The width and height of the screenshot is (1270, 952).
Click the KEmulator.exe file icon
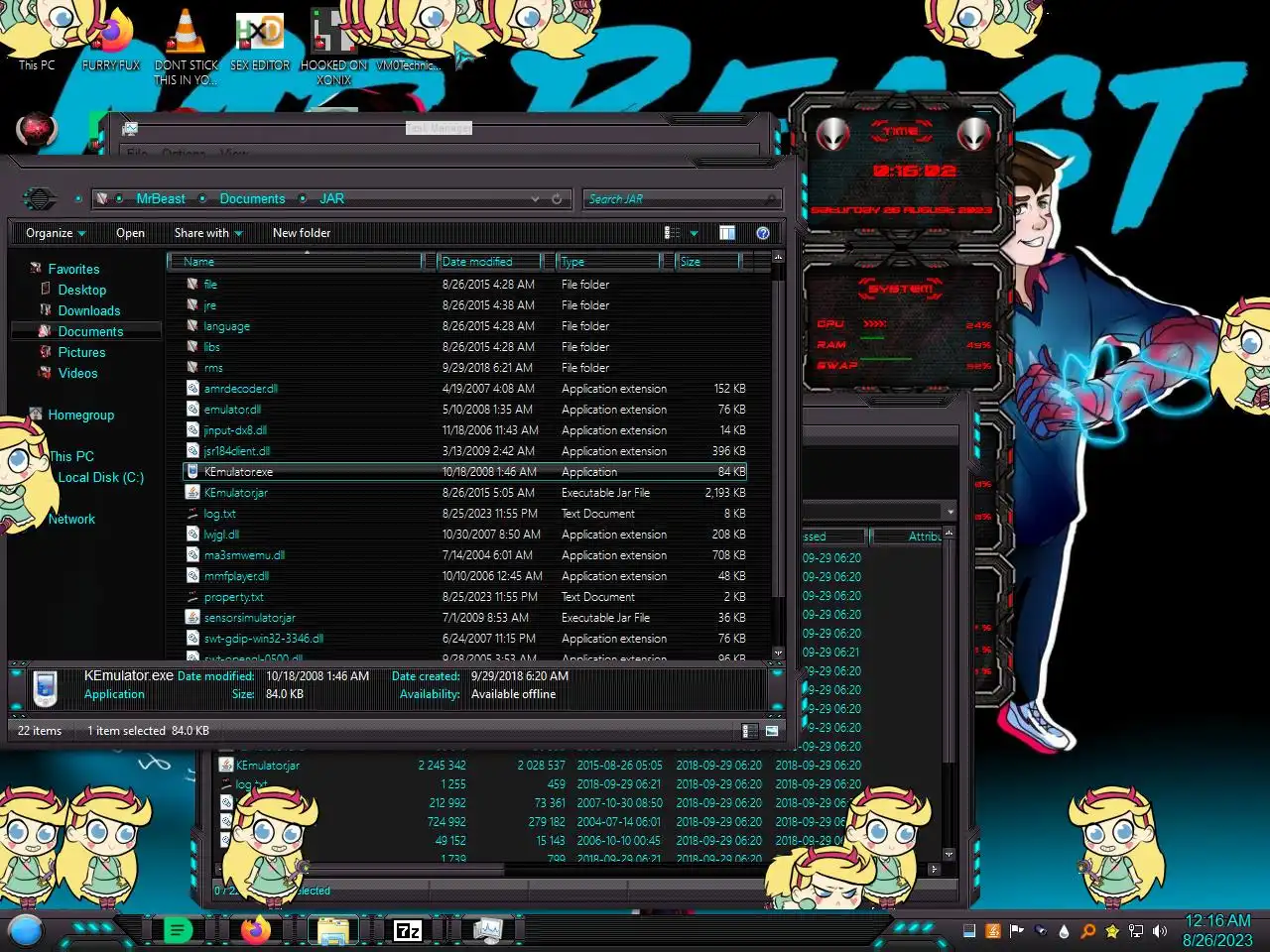pos(192,472)
